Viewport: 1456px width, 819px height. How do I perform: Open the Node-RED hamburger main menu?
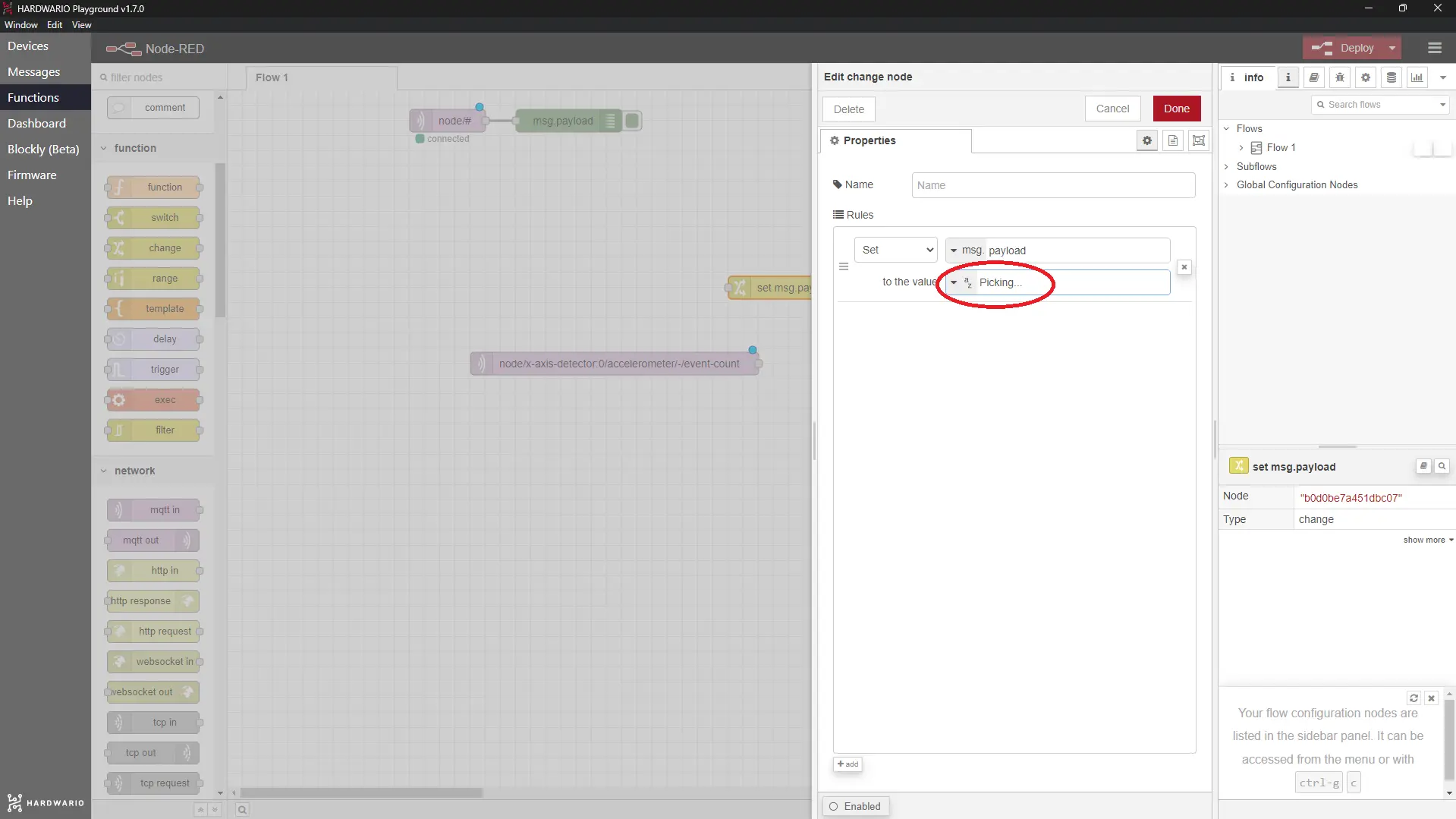click(x=1434, y=48)
